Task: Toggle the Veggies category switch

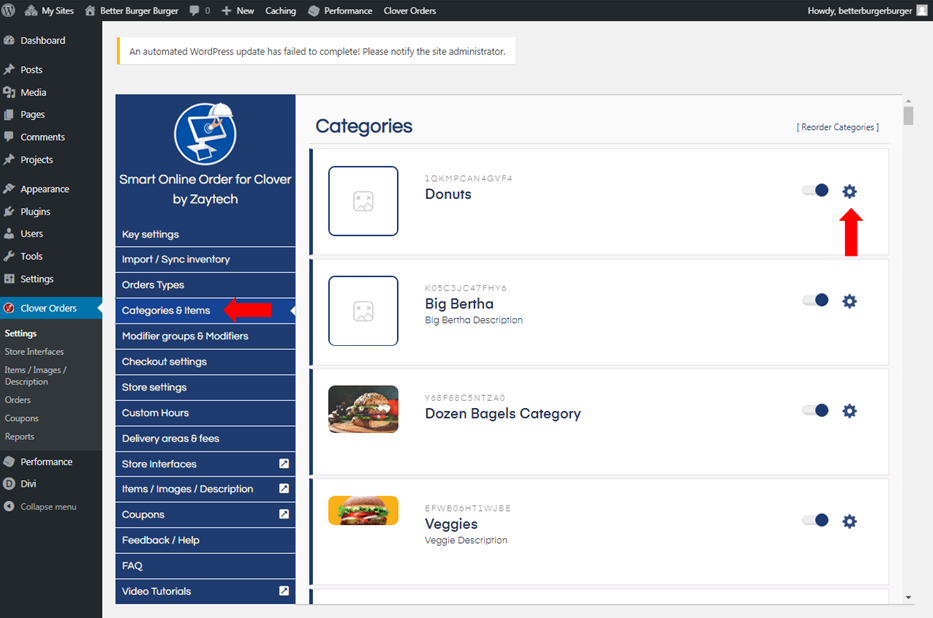Action: [815, 520]
